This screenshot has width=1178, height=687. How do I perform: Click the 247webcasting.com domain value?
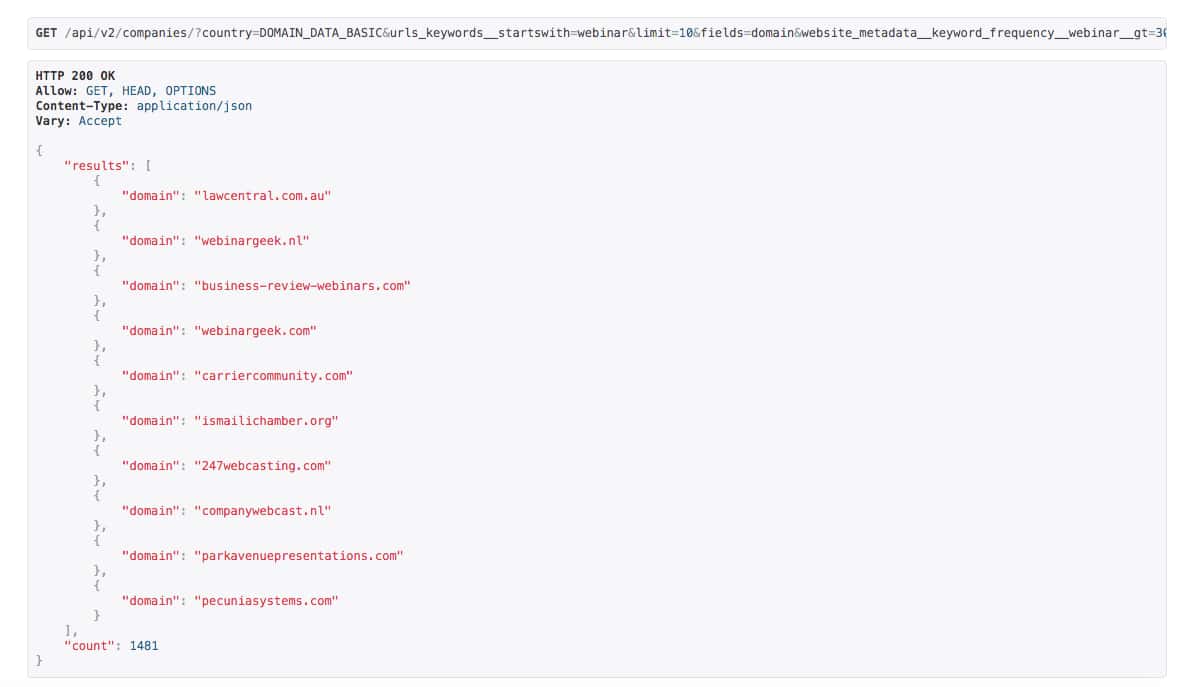click(x=262, y=465)
